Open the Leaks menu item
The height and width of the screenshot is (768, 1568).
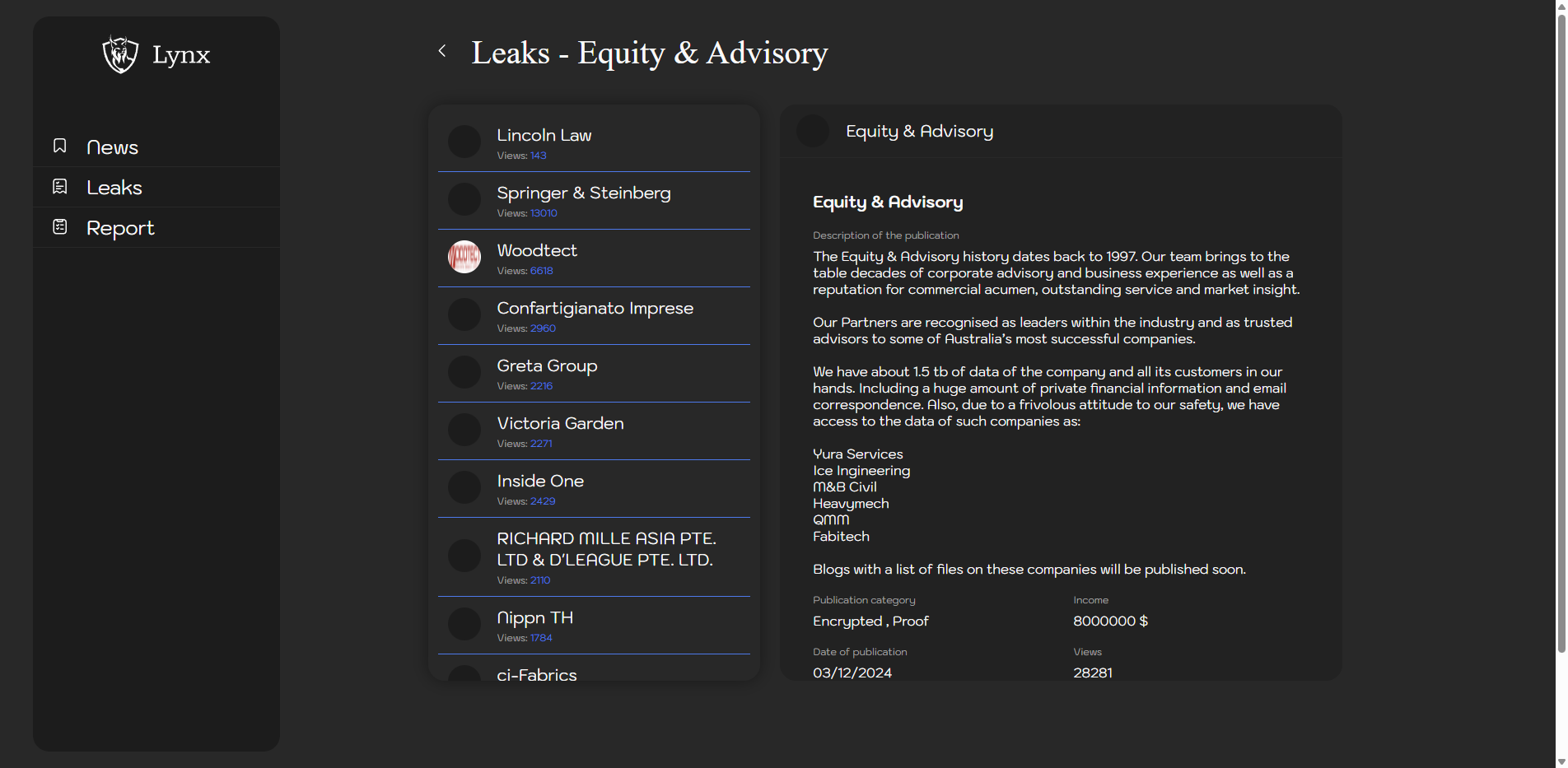point(114,188)
